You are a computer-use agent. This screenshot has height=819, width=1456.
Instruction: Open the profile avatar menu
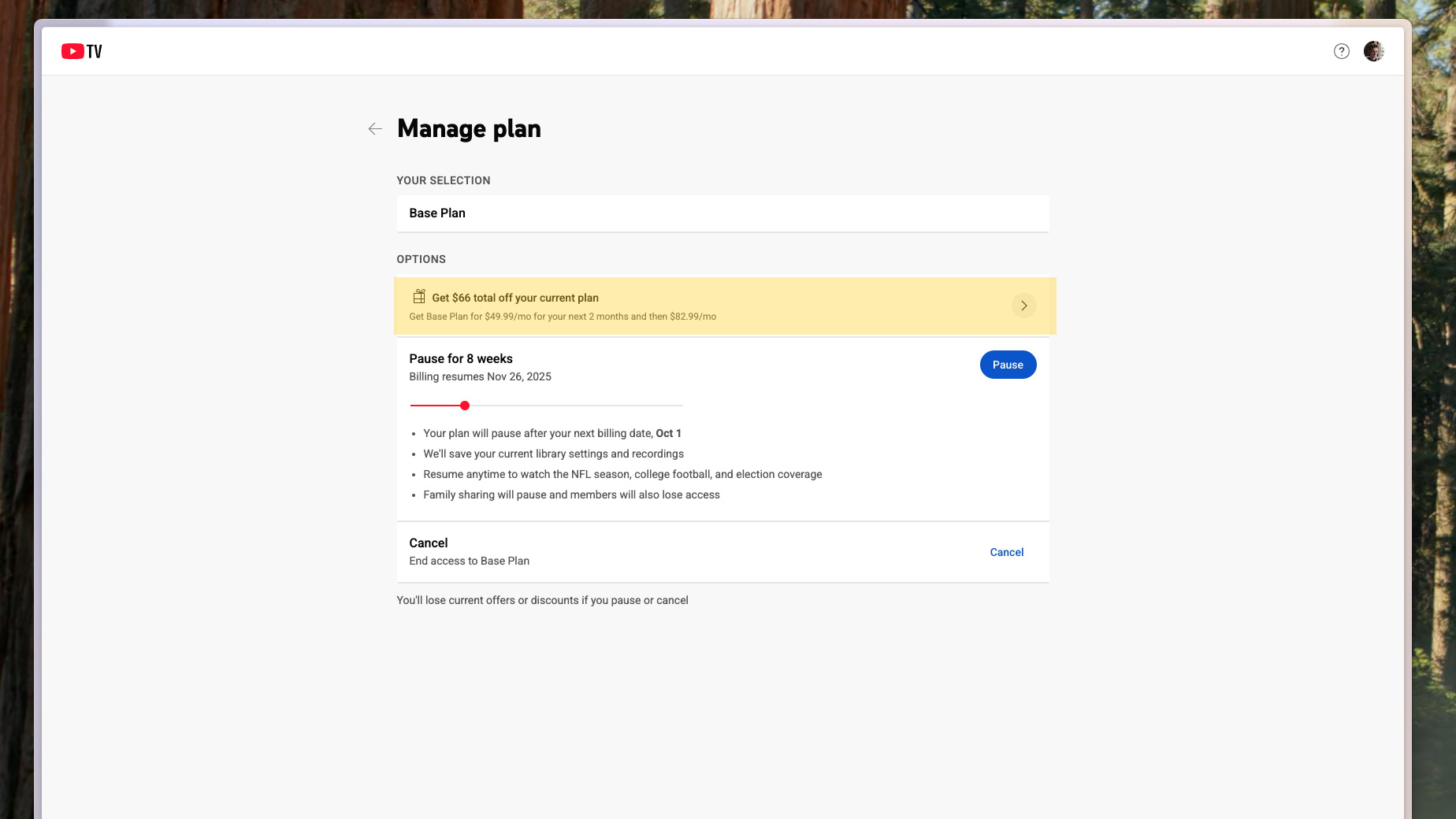[1373, 51]
